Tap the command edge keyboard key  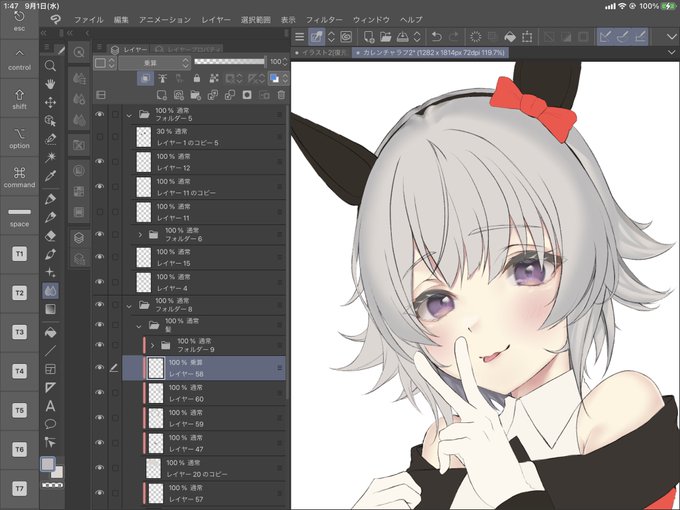point(19,178)
